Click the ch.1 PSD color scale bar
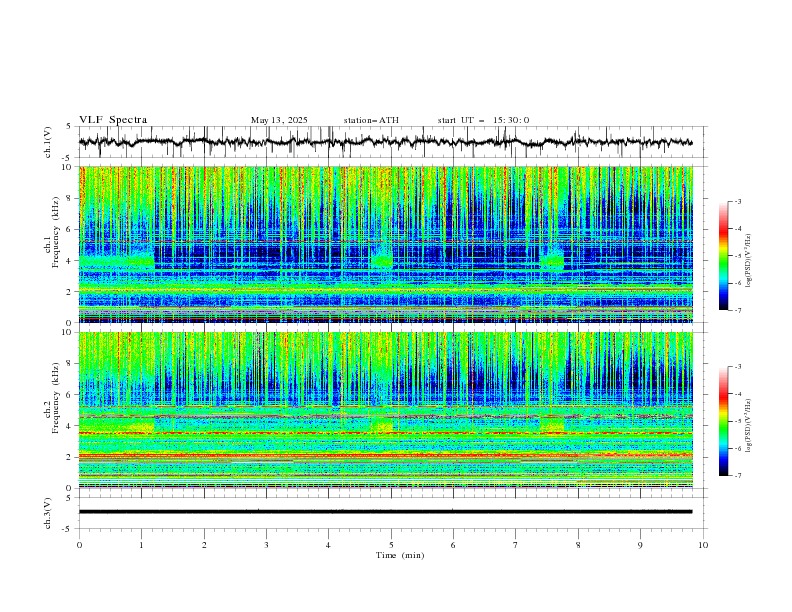792x612 pixels. pos(724,256)
